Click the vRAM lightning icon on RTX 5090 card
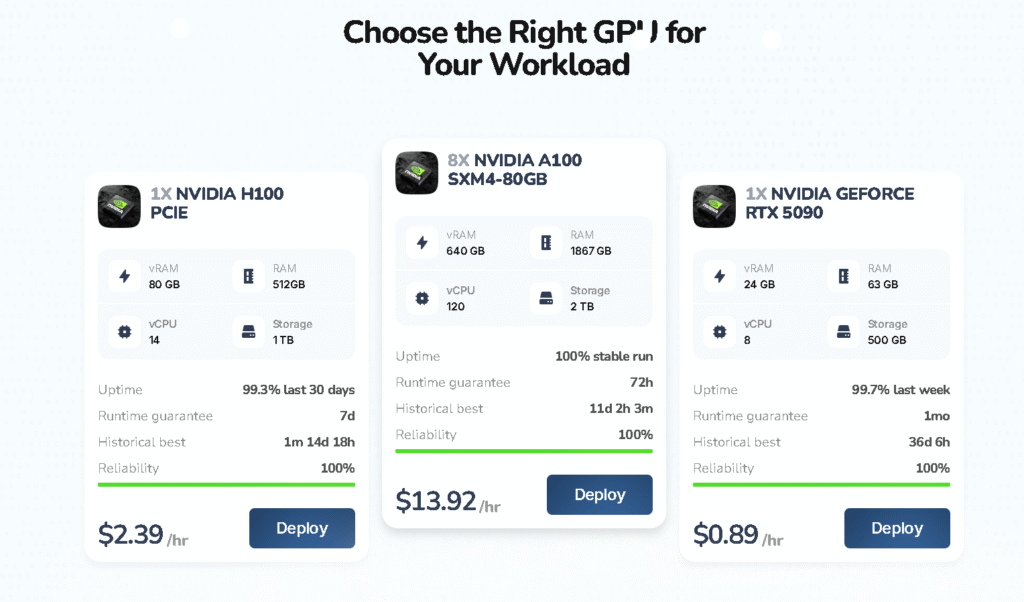Viewport: 1024px width, 602px height. coord(720,276)
